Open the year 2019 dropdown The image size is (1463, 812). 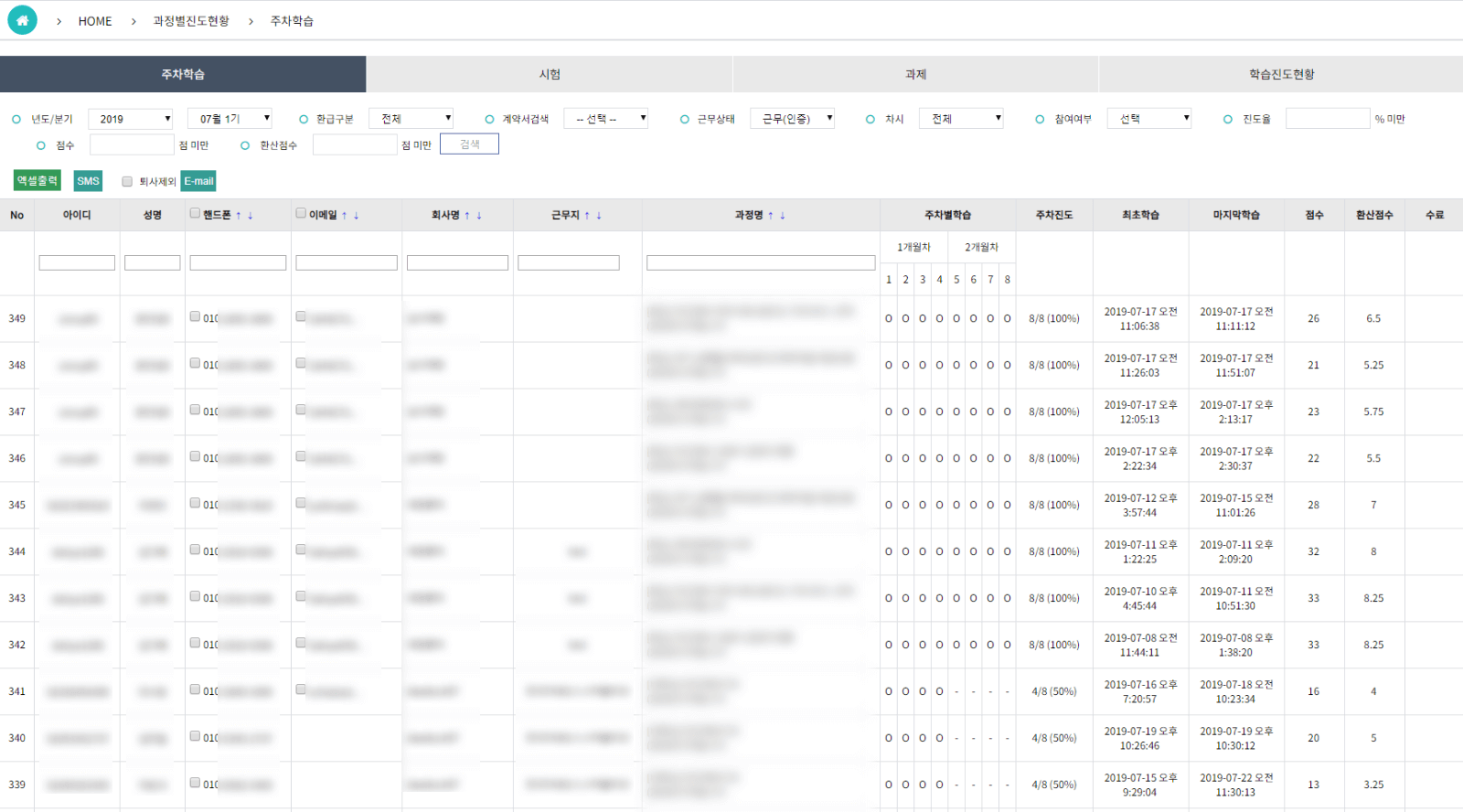[x=131, y=119]
